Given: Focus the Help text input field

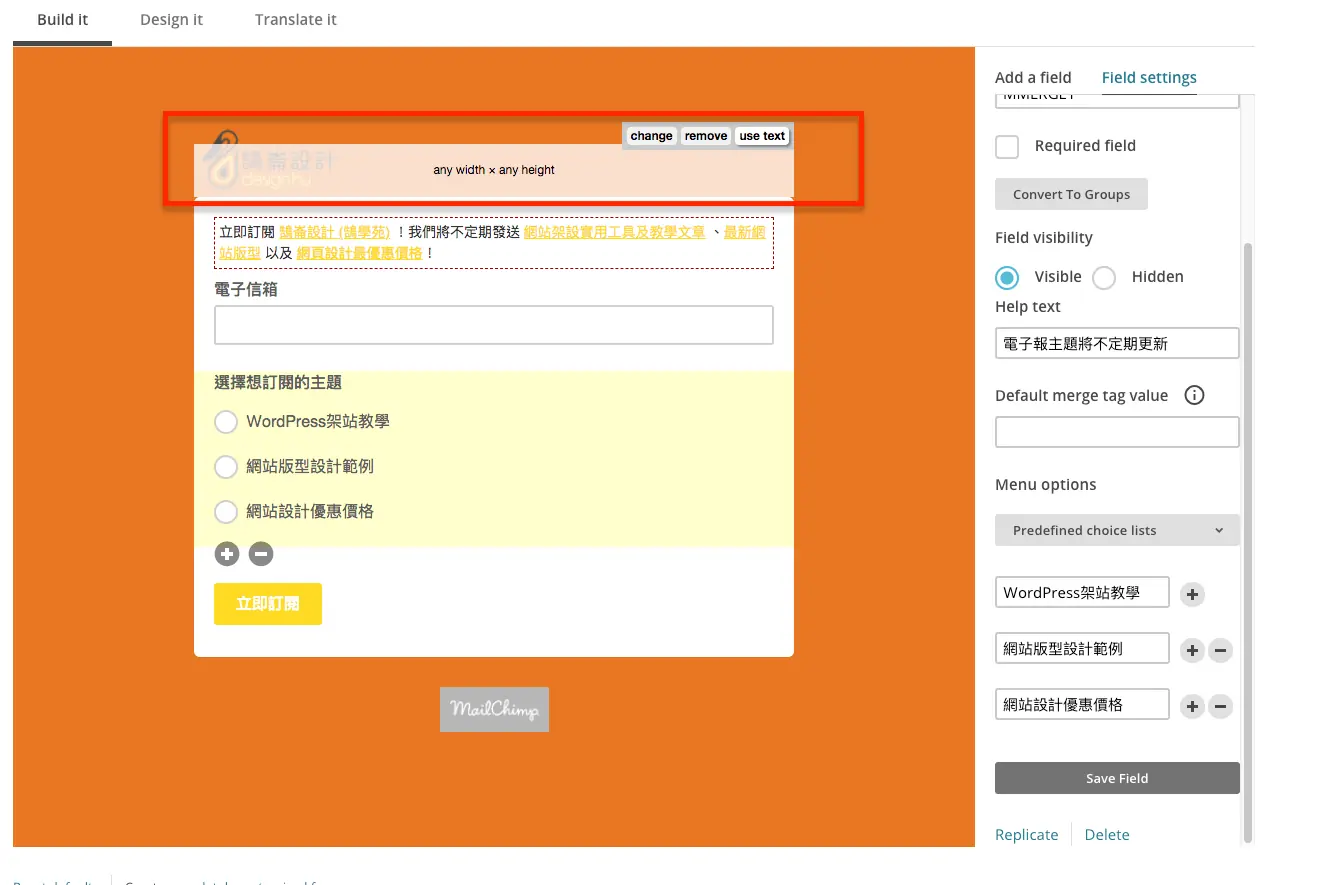Looking at the screenshot, I should click(x=1117, y=343).
